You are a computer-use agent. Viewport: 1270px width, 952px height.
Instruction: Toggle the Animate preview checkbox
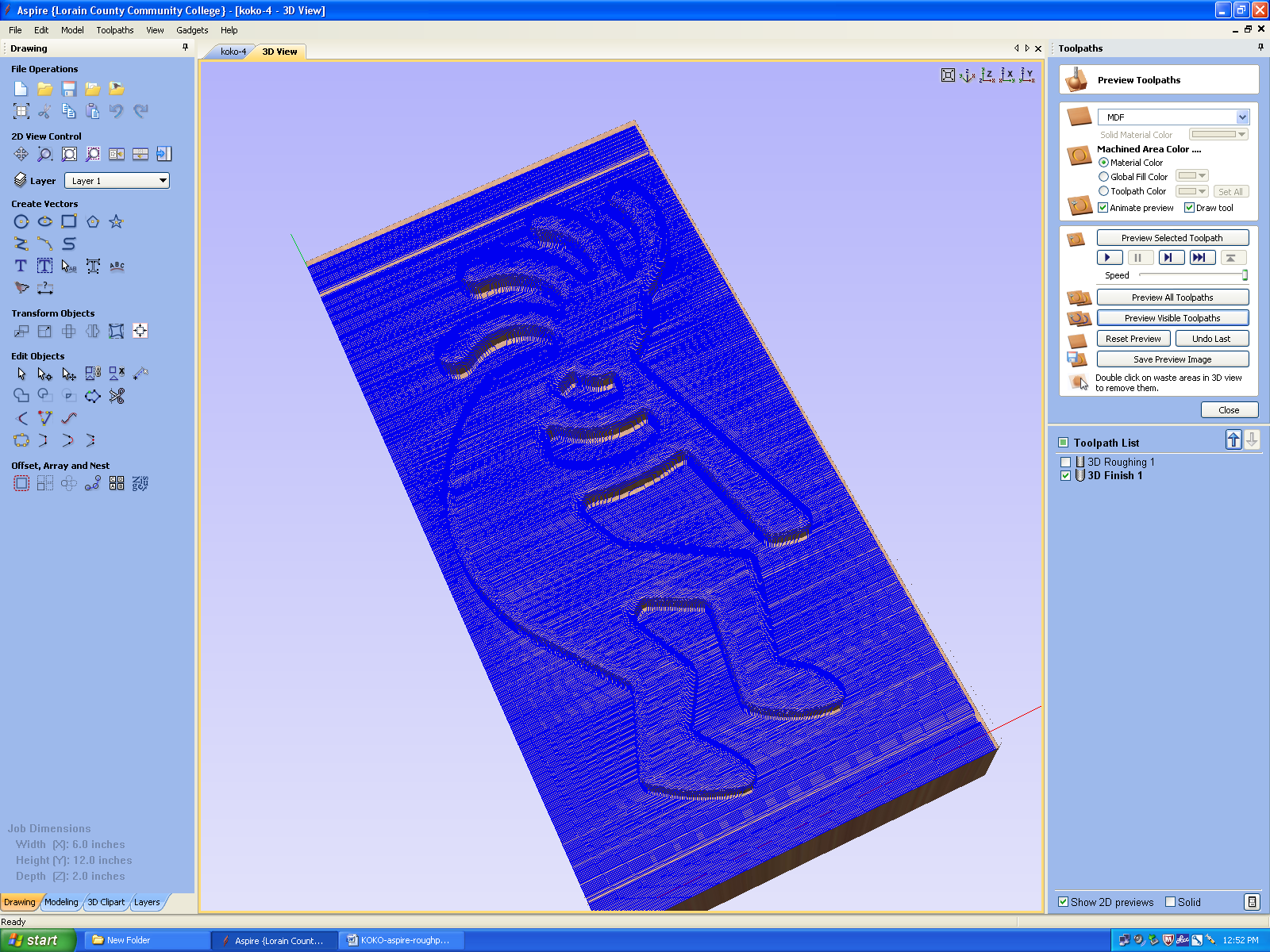tap(1103, 208)
